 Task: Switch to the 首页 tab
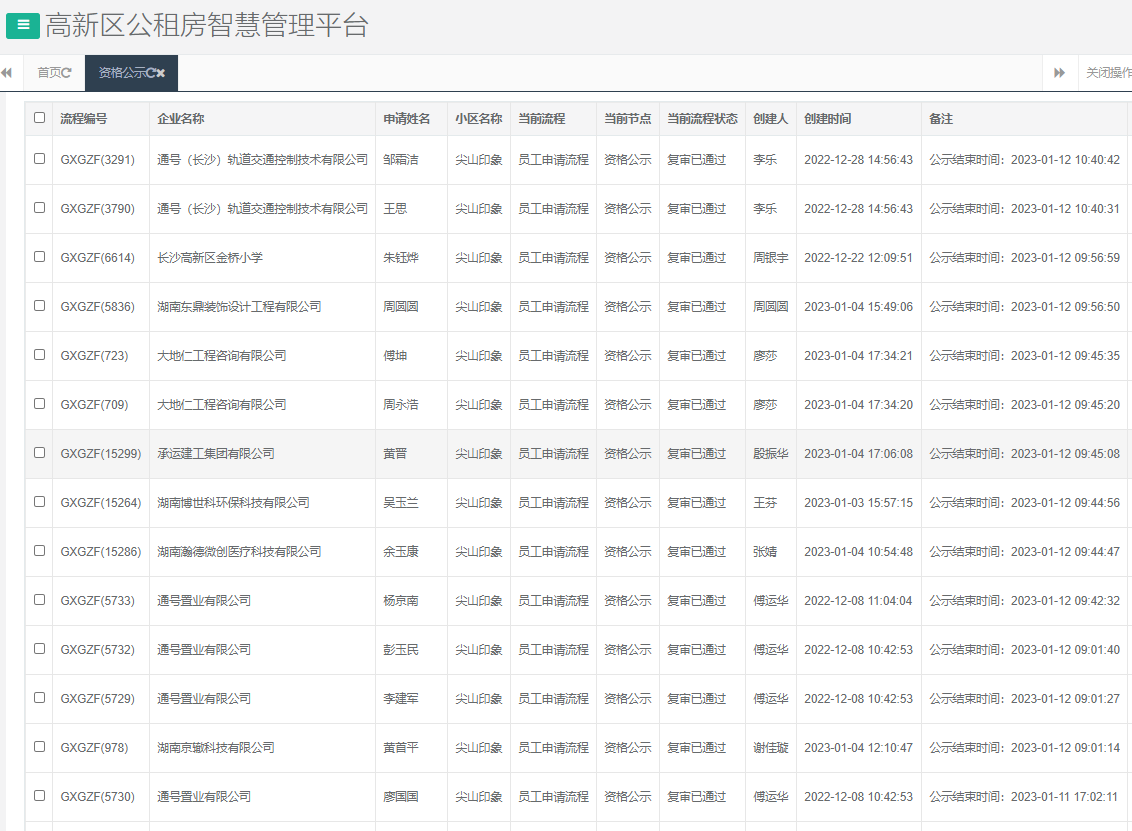pyautogui.click(x=49, y=73)
